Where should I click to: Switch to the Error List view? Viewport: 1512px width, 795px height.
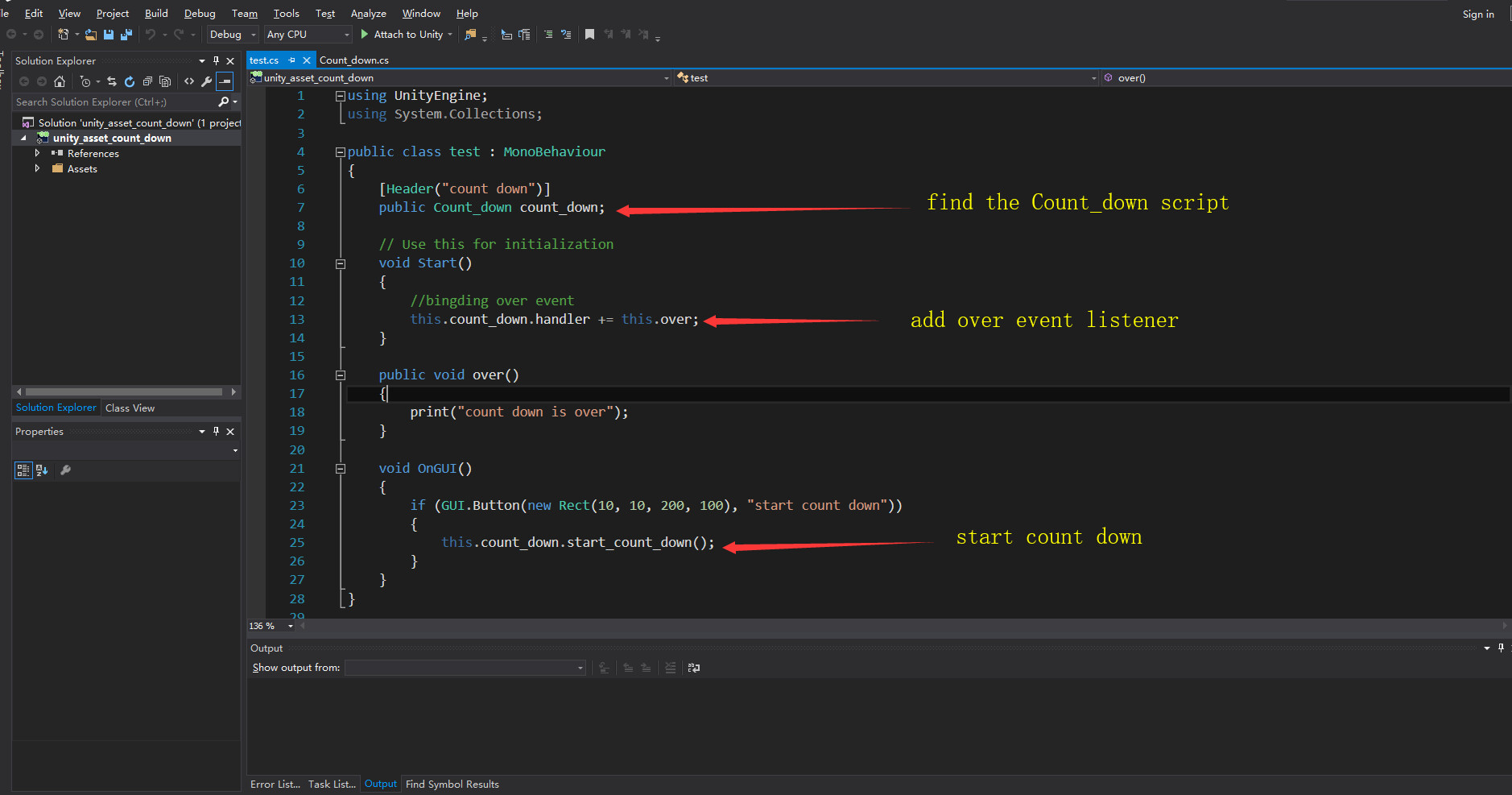(274, 784)
